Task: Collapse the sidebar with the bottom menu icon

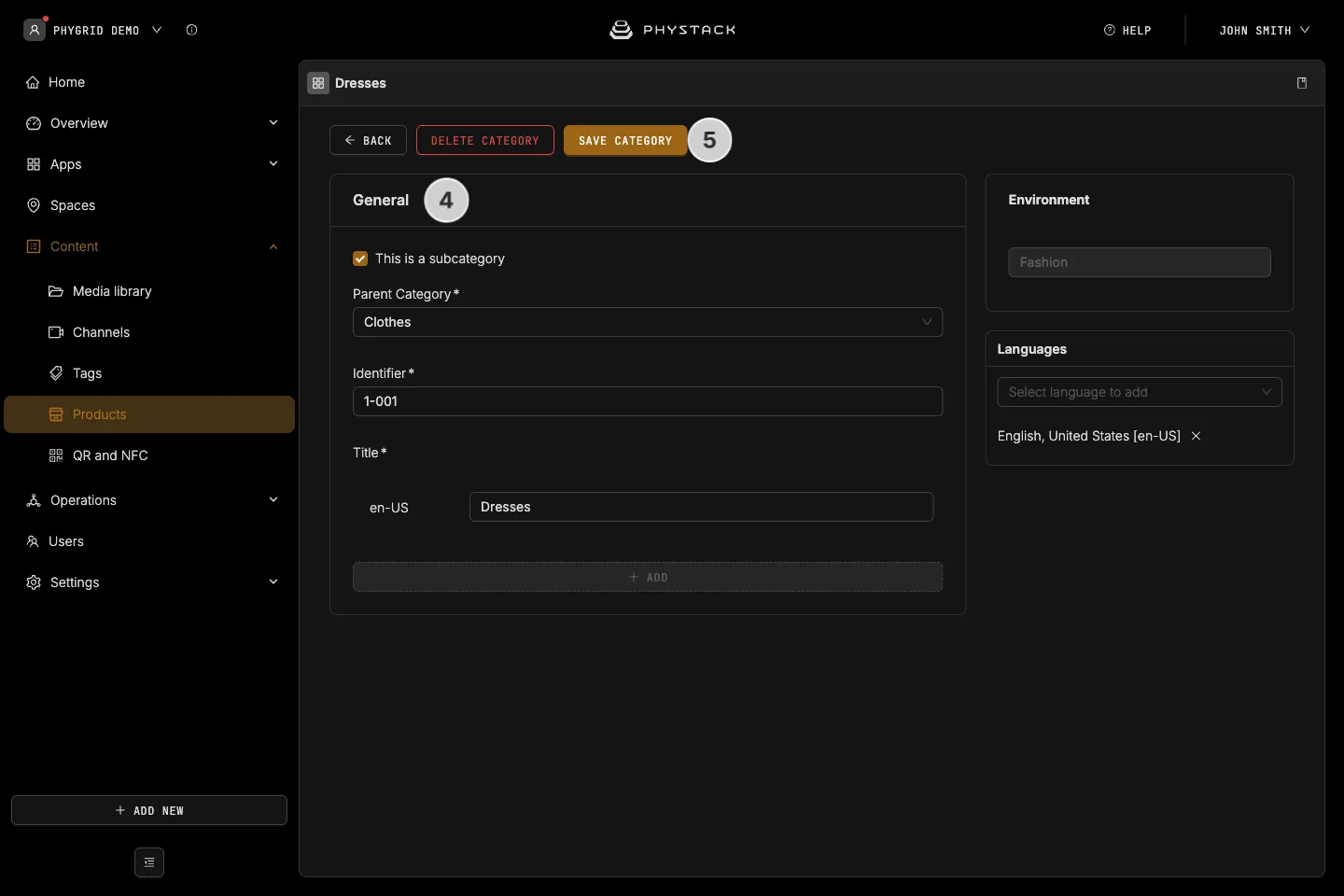Action: pos(149,862)
